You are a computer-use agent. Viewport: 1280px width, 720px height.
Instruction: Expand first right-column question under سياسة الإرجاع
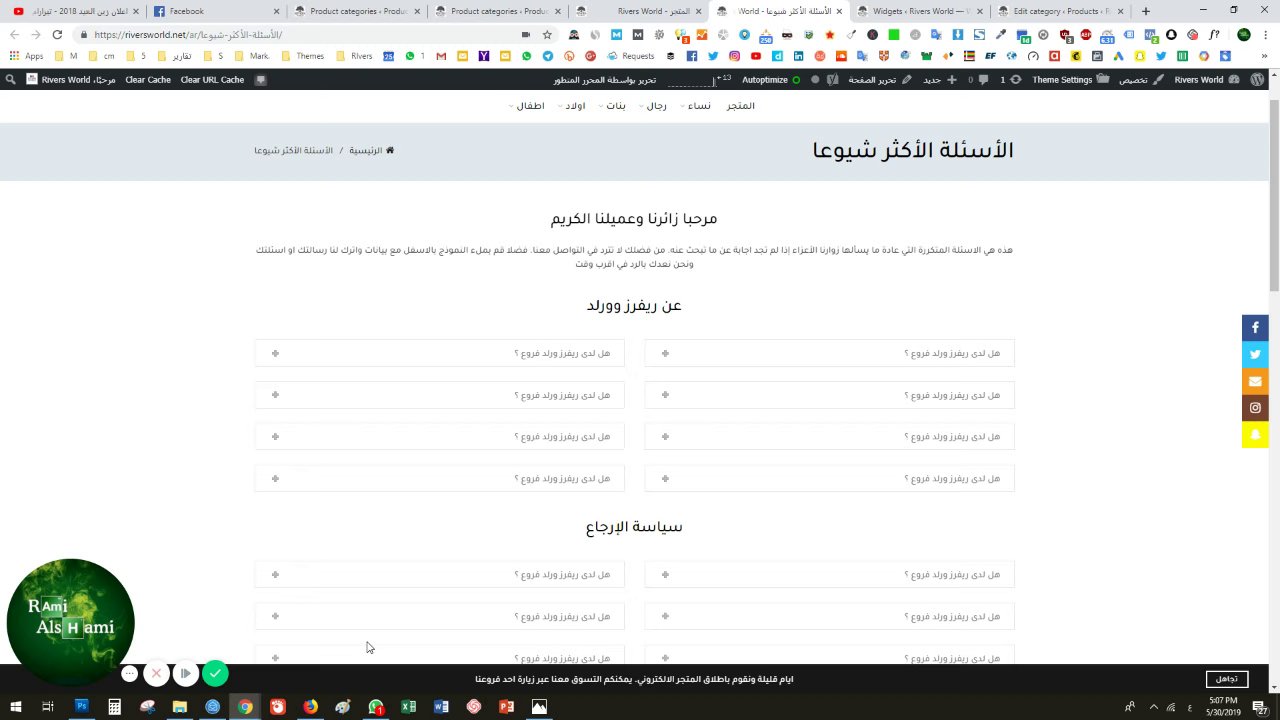(829, 574)
